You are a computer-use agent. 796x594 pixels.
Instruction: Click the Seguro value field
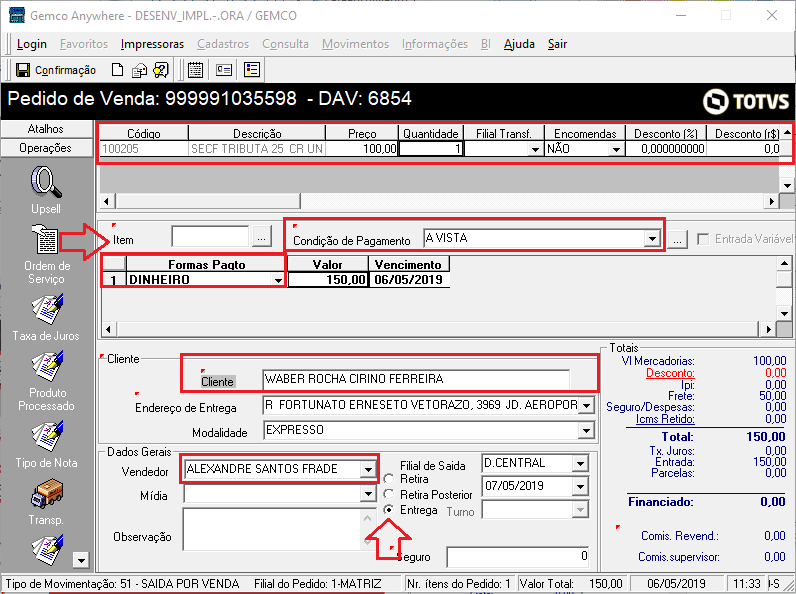[518, 557]
